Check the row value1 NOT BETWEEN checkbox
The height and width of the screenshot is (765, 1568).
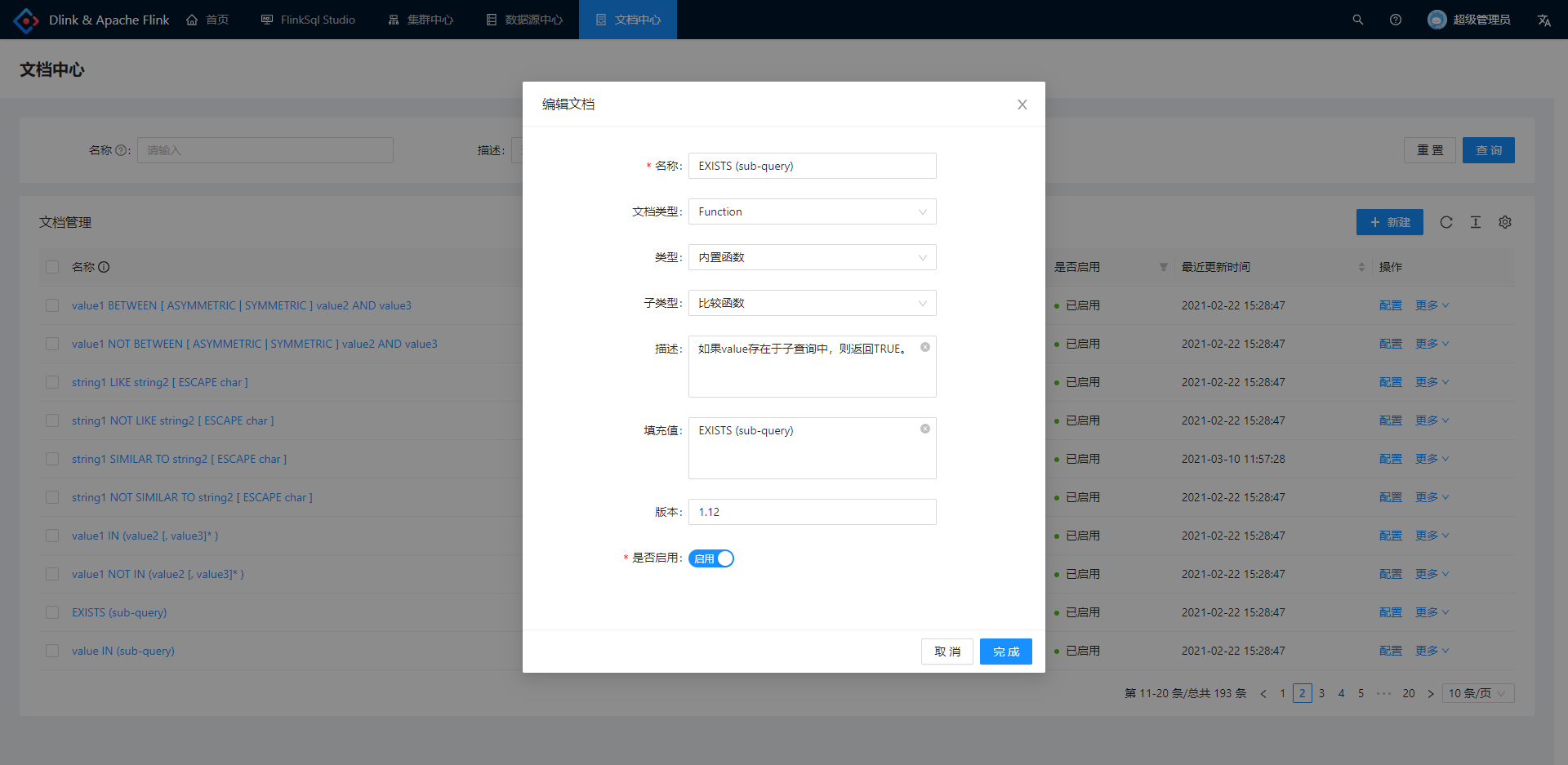pos(52,344)
